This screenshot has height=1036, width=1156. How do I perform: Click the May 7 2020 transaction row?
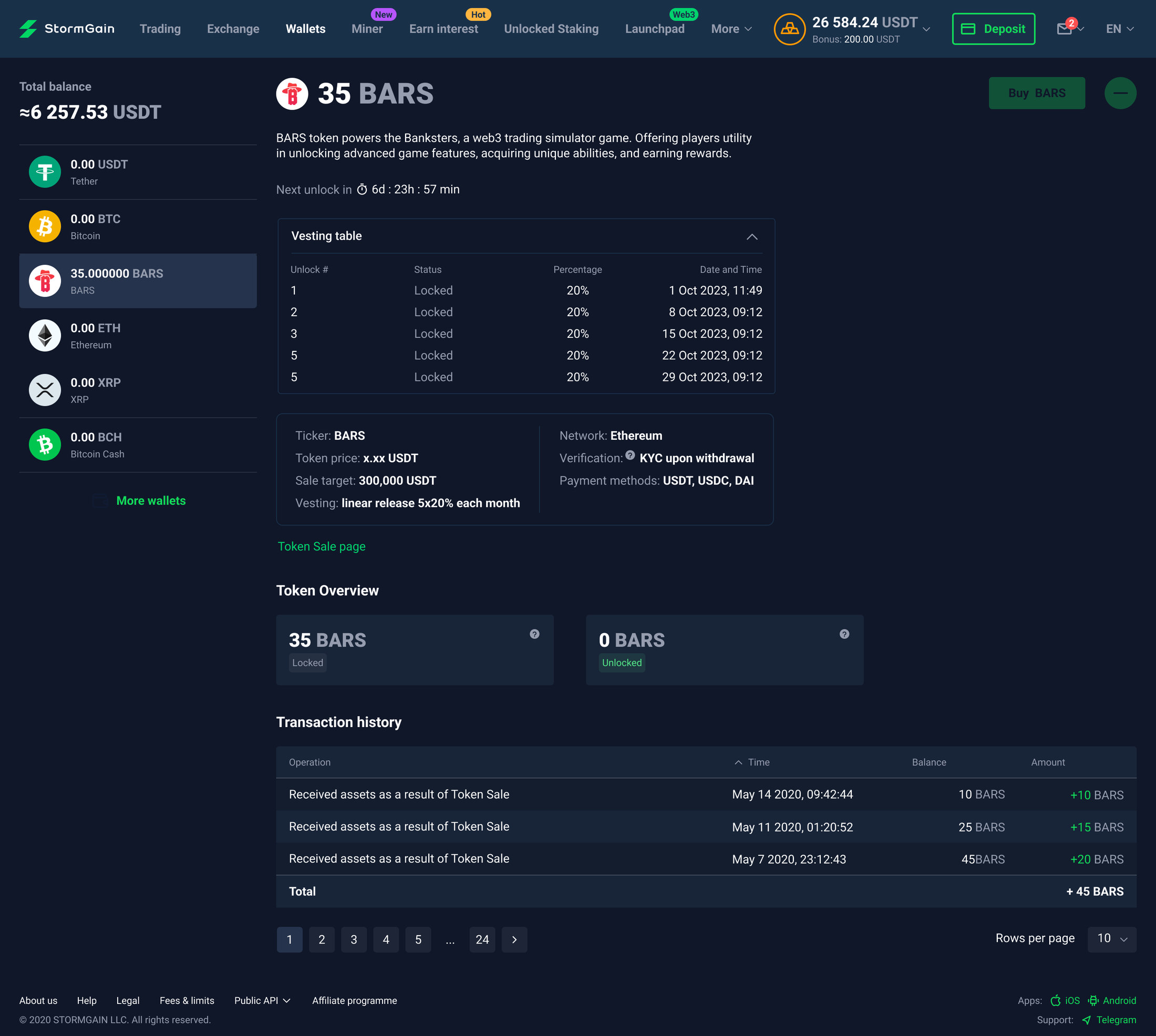coord(706,858)
